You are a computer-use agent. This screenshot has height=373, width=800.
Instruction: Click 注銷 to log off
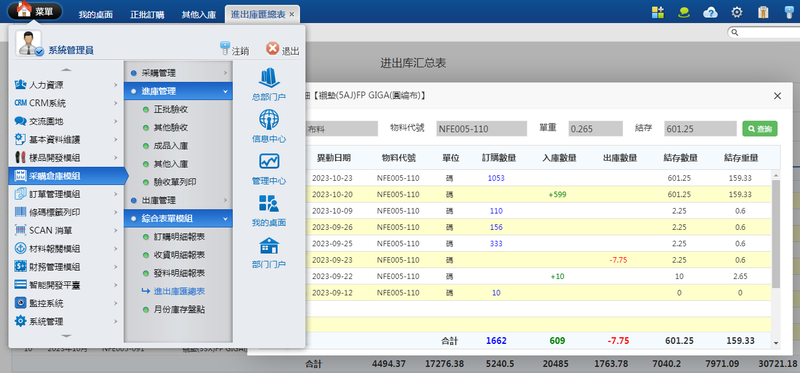coord(234,49)
